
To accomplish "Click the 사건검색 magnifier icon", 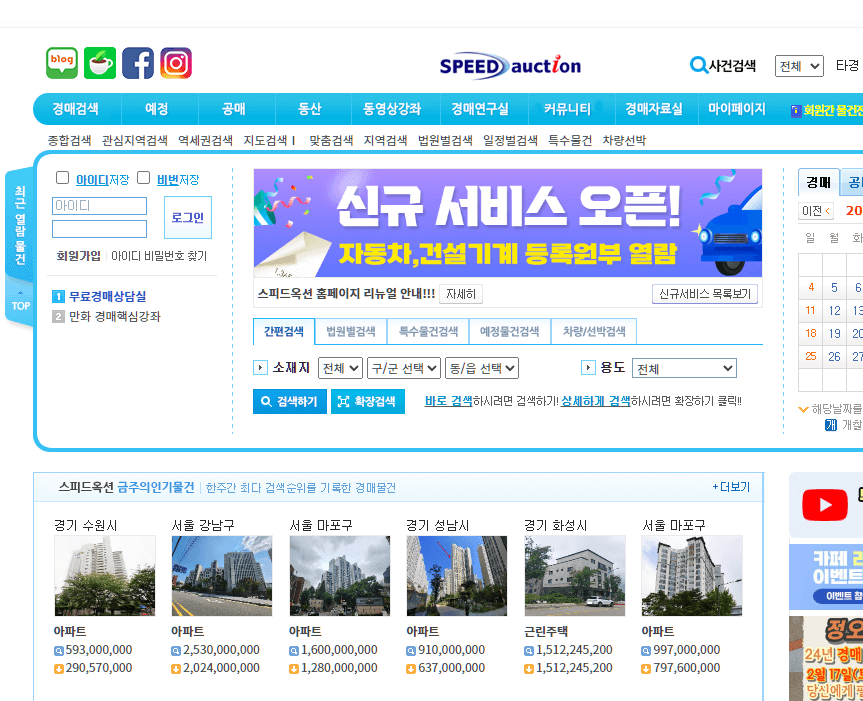I will (700, 64).
